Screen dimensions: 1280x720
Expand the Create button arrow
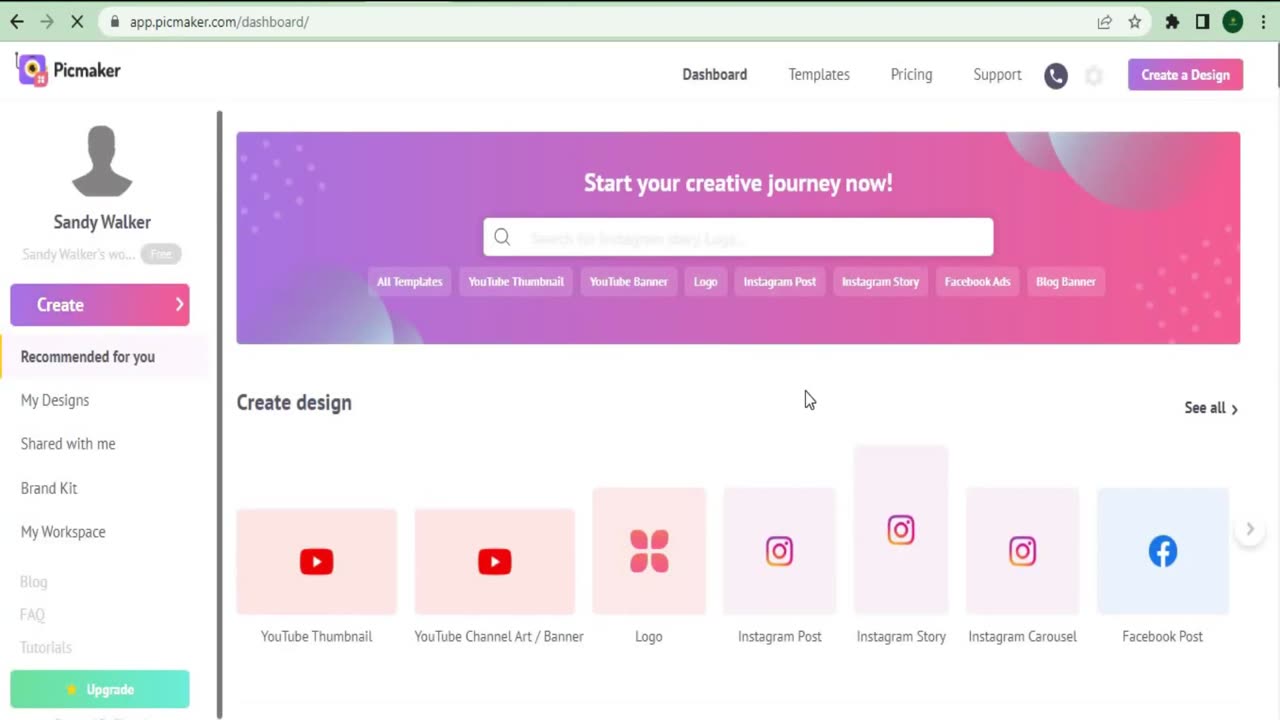pyautogui.click(x=180, y=305)
